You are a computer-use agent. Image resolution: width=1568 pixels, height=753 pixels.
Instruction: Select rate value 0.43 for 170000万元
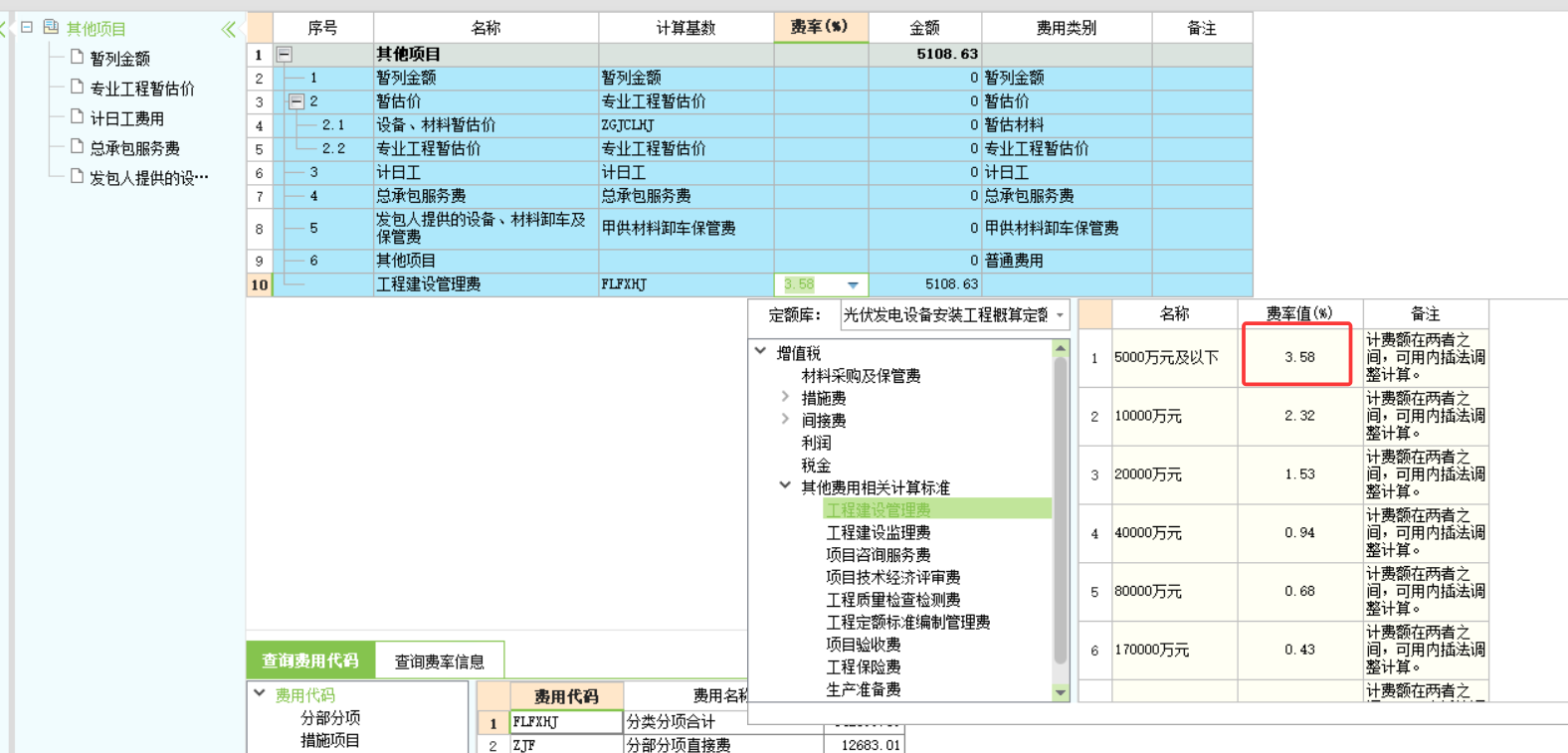[1299, 650]
